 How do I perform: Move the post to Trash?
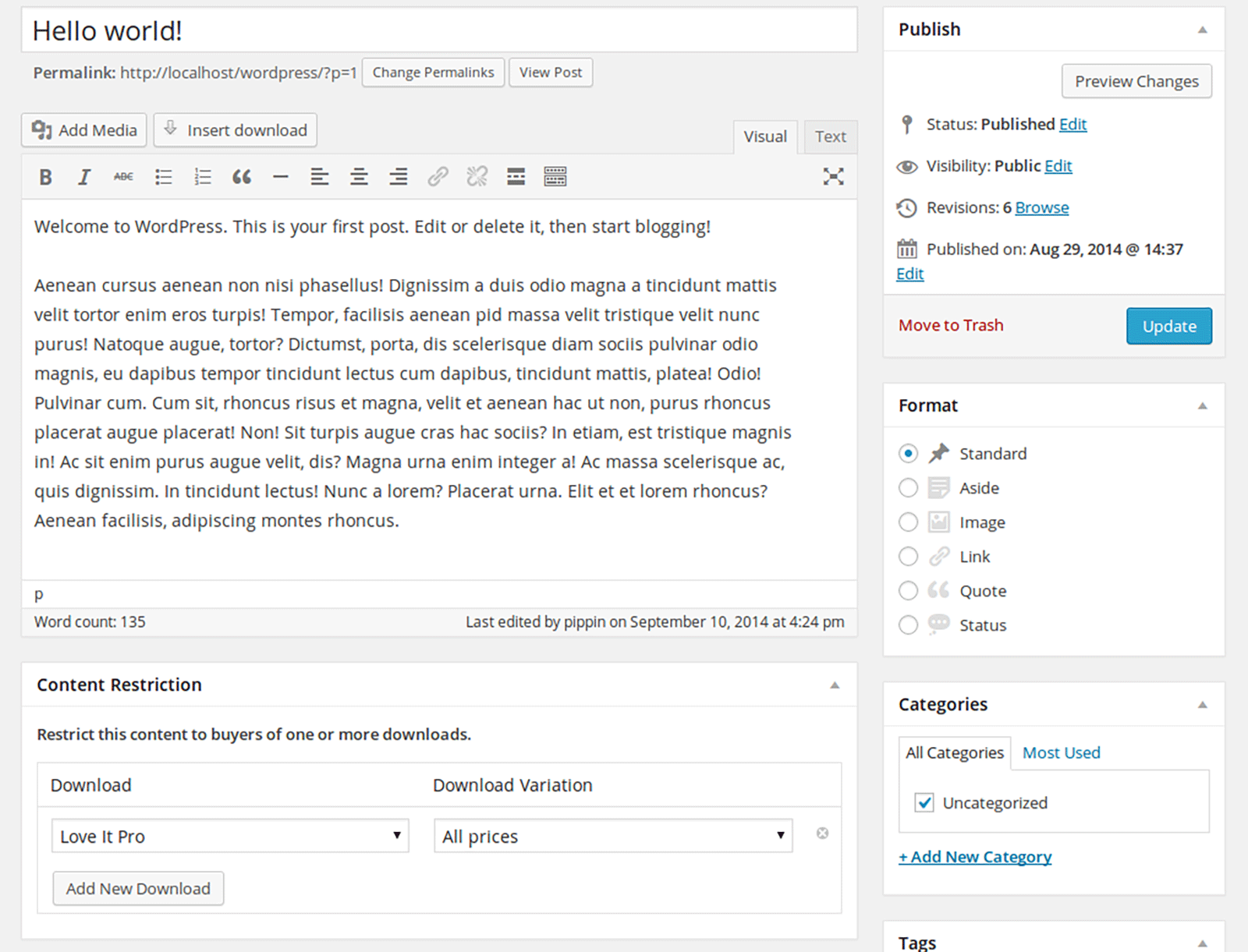951,325
